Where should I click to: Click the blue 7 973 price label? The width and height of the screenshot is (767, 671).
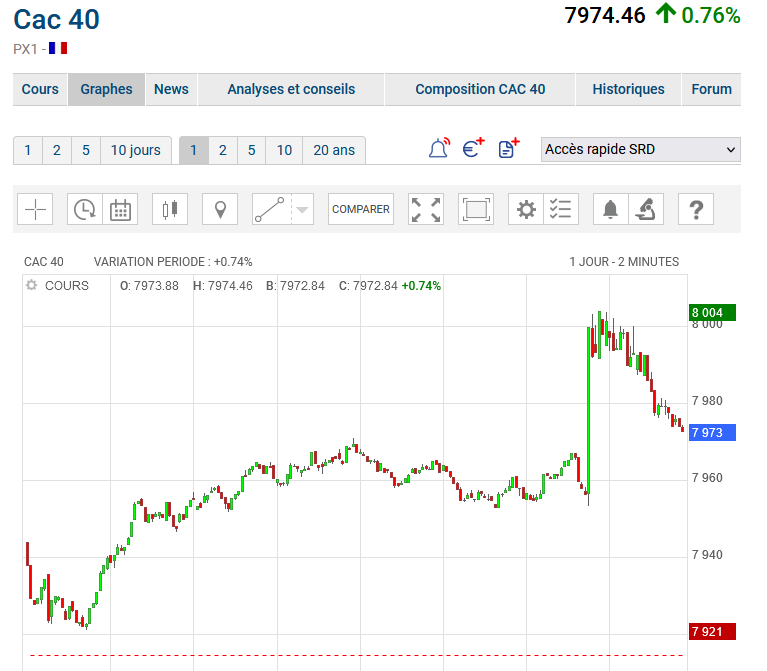[712, 432]
